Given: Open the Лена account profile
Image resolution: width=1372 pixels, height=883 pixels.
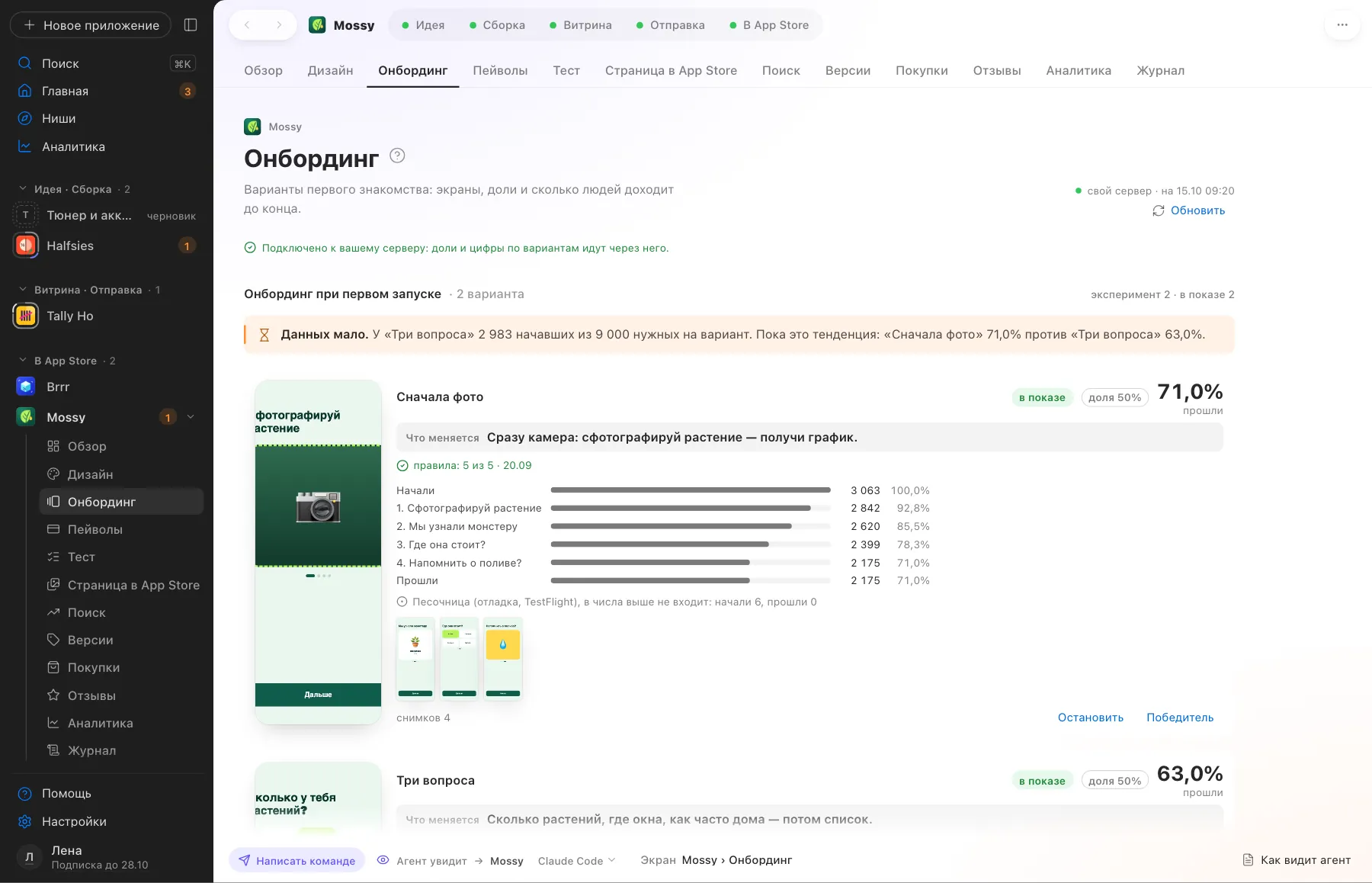Looking at the screenshot, I should point(107,857).
